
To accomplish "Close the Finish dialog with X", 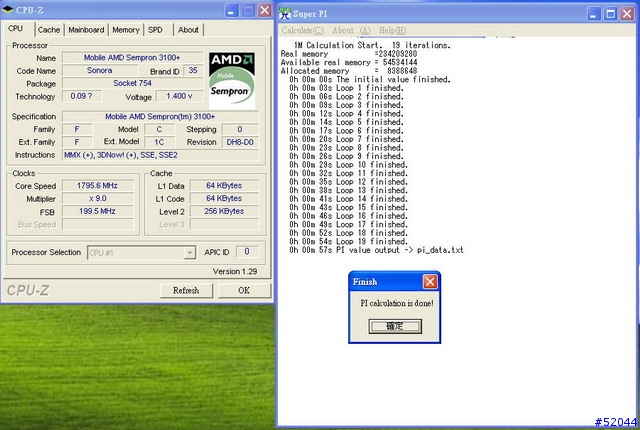I will pyautogui.click(x=430, y=281).
